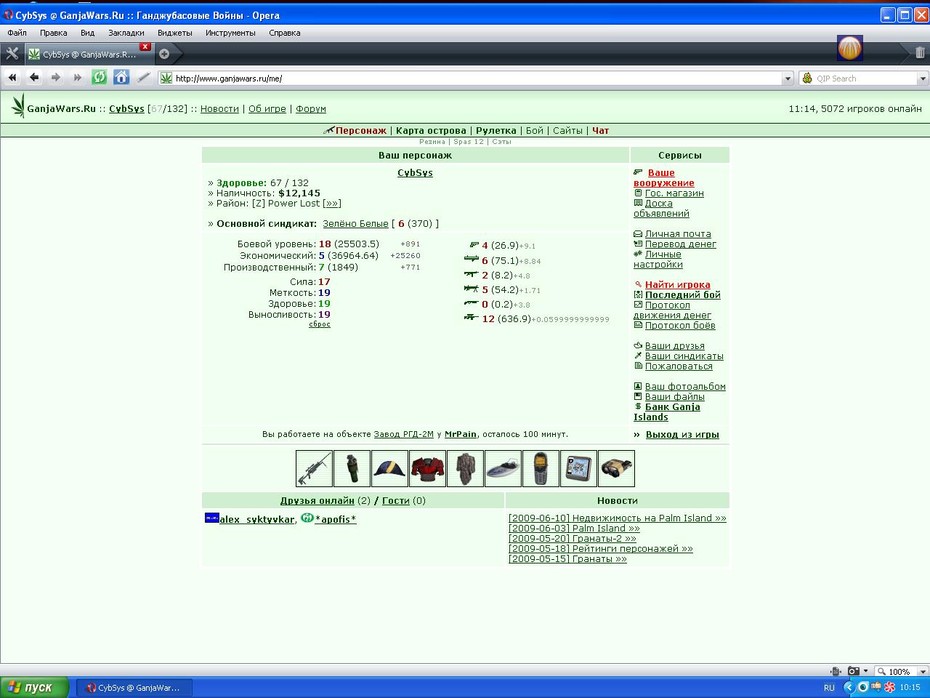
Task: Click the camouflage coat equipment icon
Action: pyautogui.click(x=466, y=468)
